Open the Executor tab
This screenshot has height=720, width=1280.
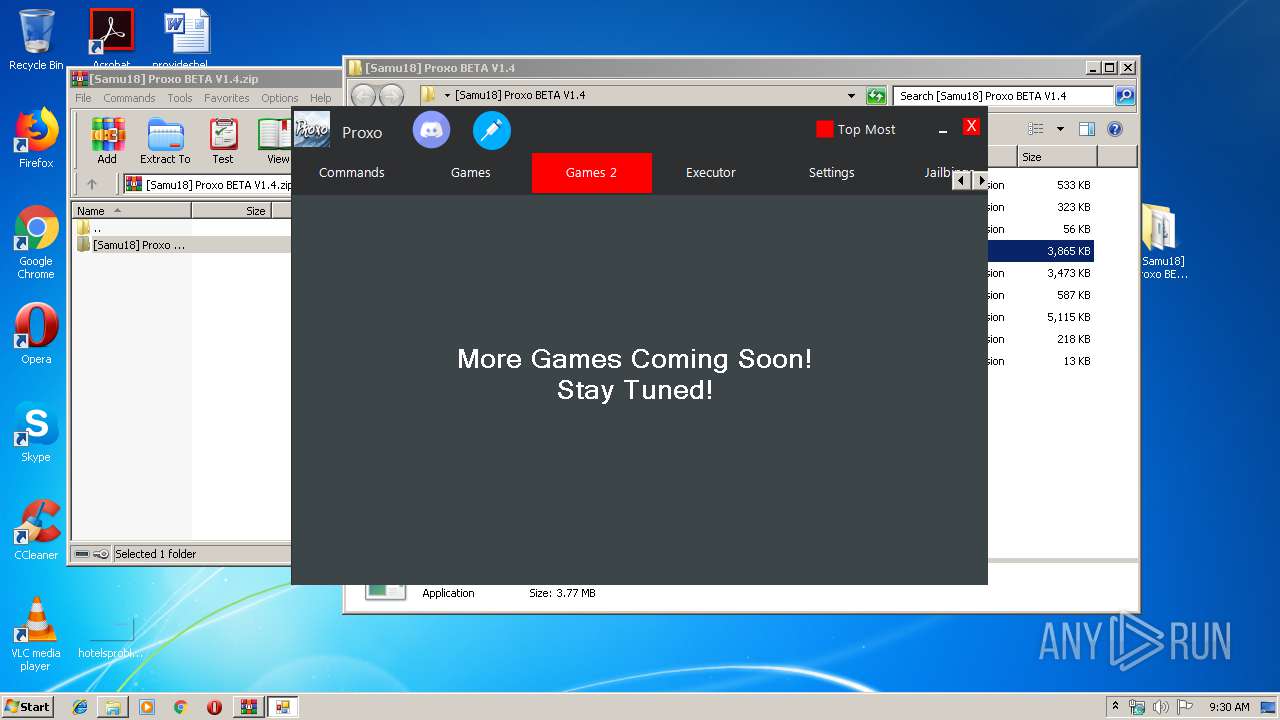[x=711, y=172]
